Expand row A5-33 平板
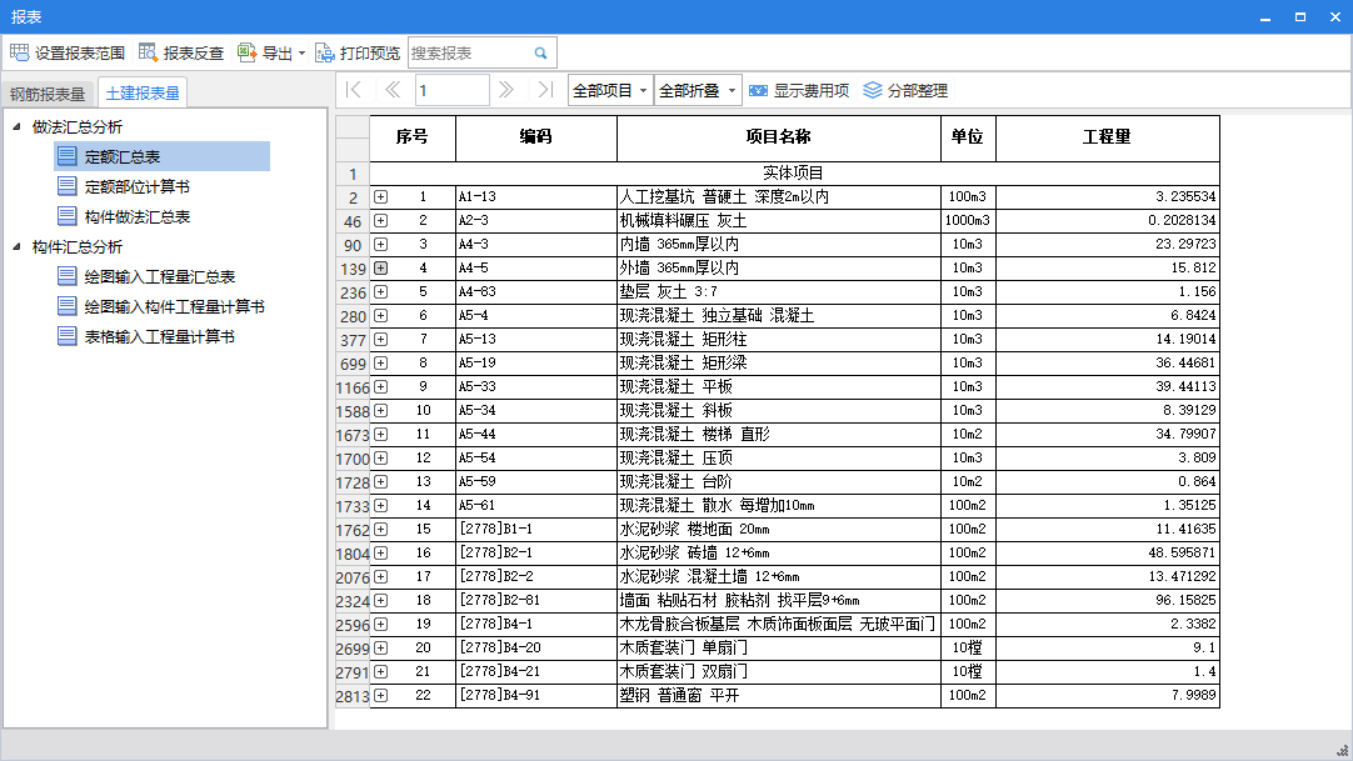1353x761 pixels. tap(381, 387)
